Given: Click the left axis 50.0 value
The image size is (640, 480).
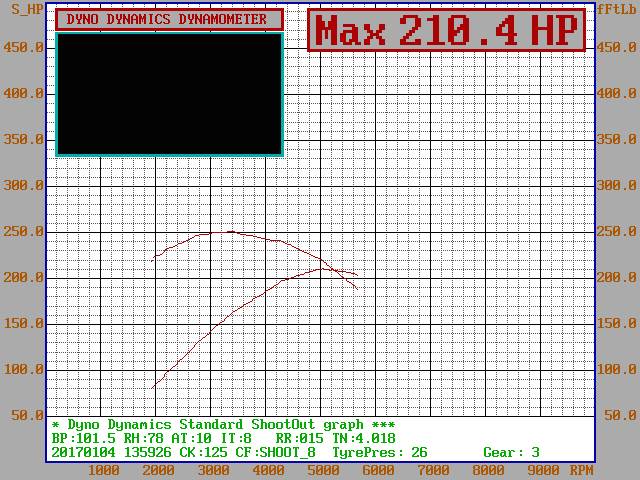Looking at the screenshot, I should point(27,416).
